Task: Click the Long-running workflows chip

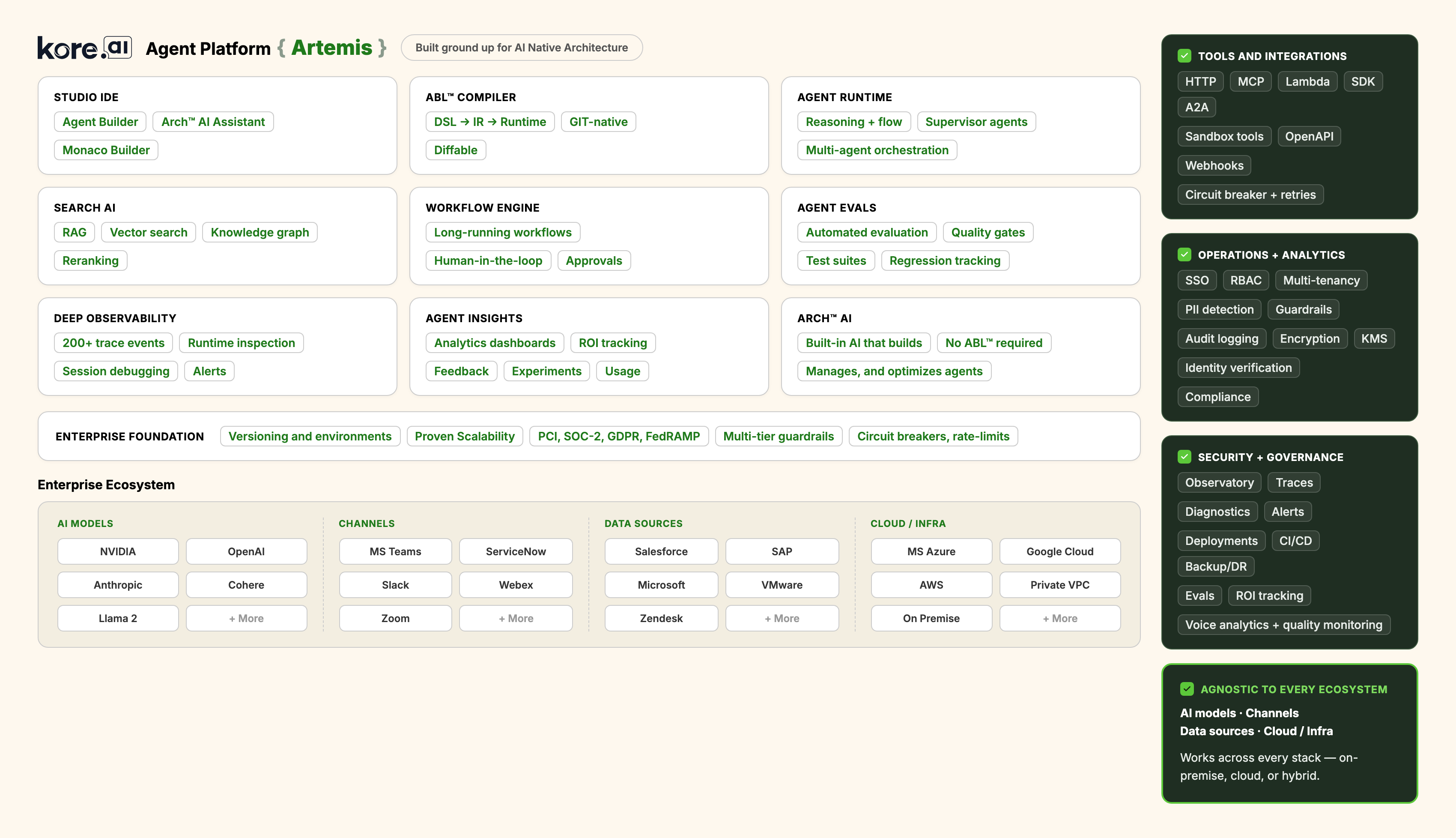Action: click(x=503, y=233)
